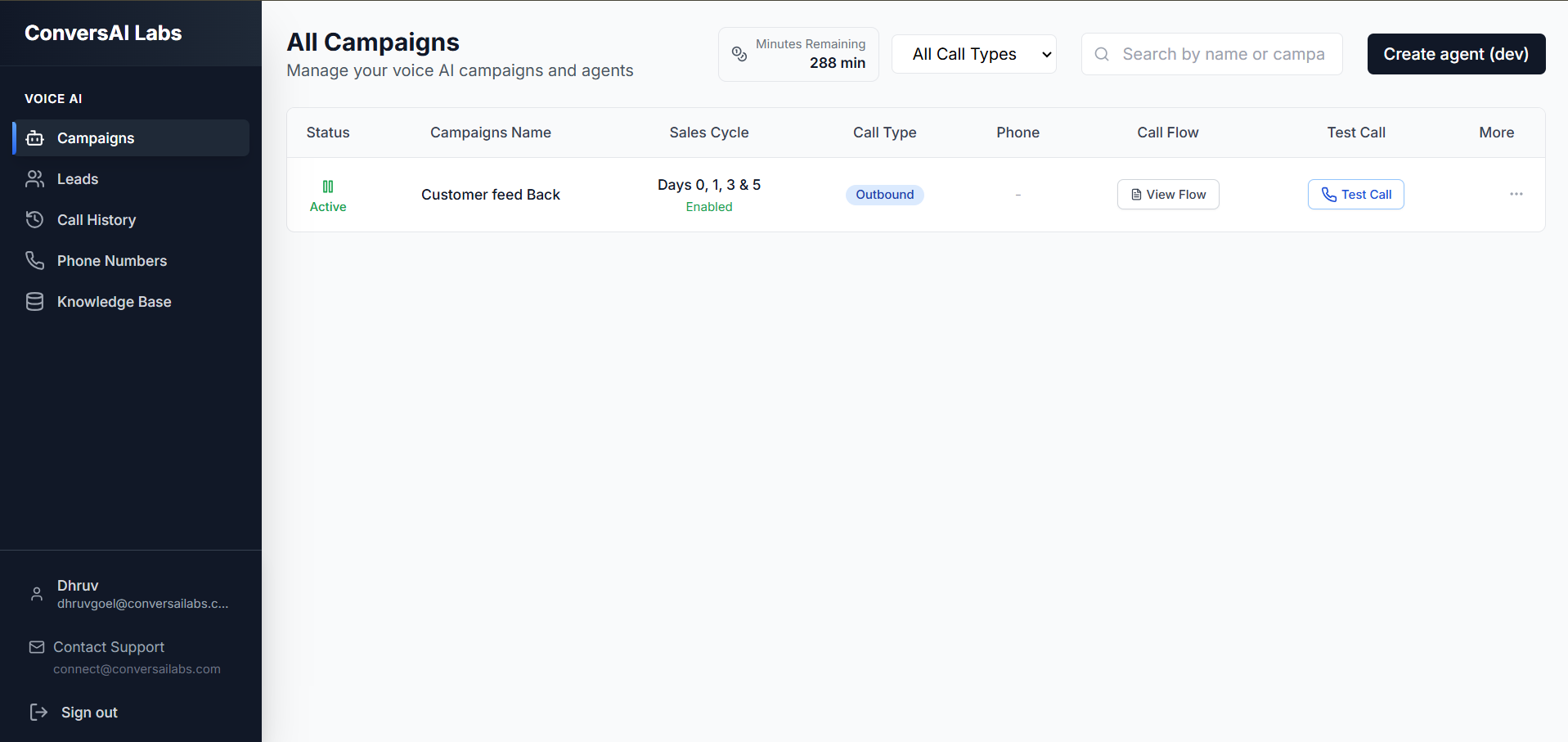Viewport: 1568px width, 742px height.
Task: Click the Sign out link
Action: 89,713
